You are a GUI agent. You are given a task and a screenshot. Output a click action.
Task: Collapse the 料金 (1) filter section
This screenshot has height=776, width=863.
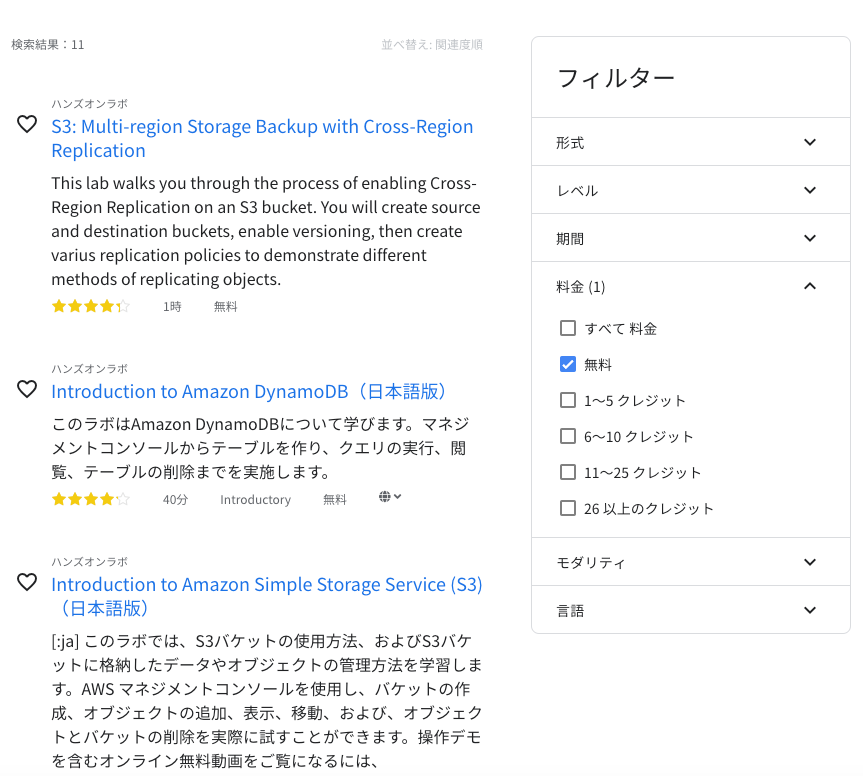pyautogui.click(x=691, y=286)
